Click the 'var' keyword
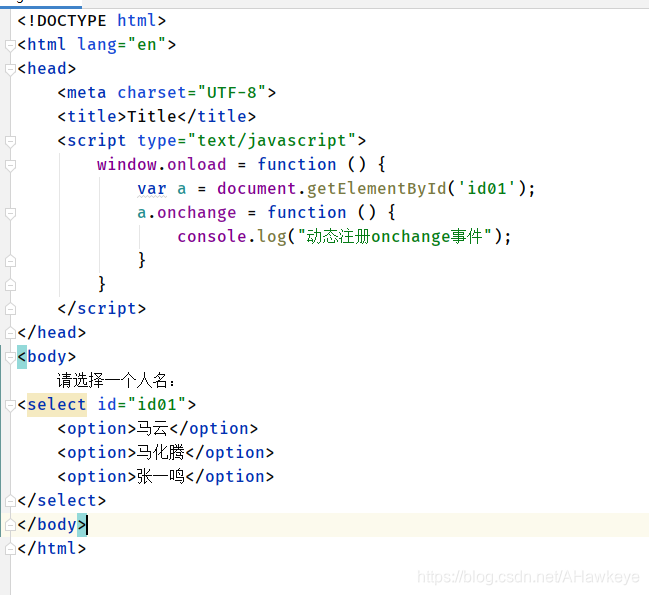The width and height of the screenshot is (649, 595). (152, 189)
